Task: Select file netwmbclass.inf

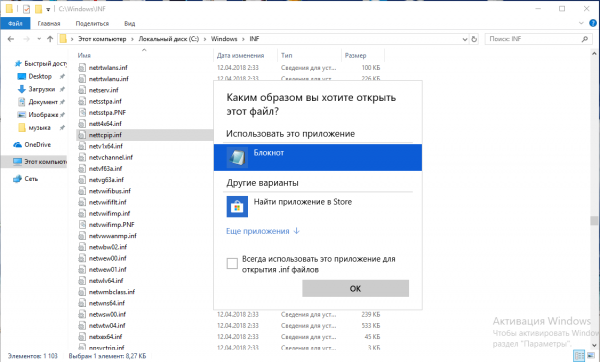Action: [x=112, y=292]
